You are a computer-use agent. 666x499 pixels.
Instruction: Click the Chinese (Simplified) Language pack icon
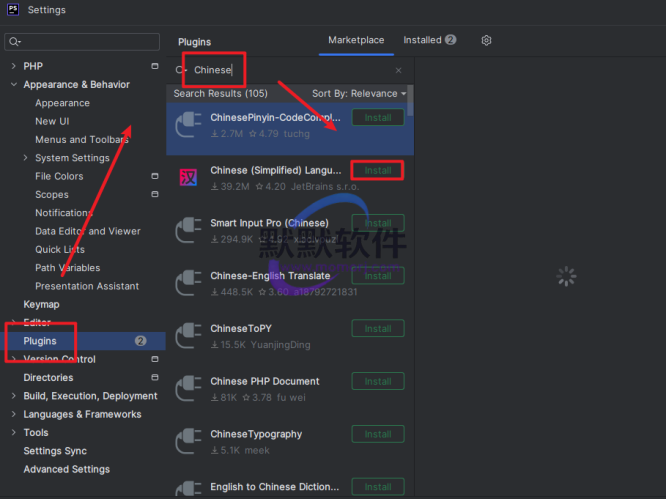coord(188,178)
